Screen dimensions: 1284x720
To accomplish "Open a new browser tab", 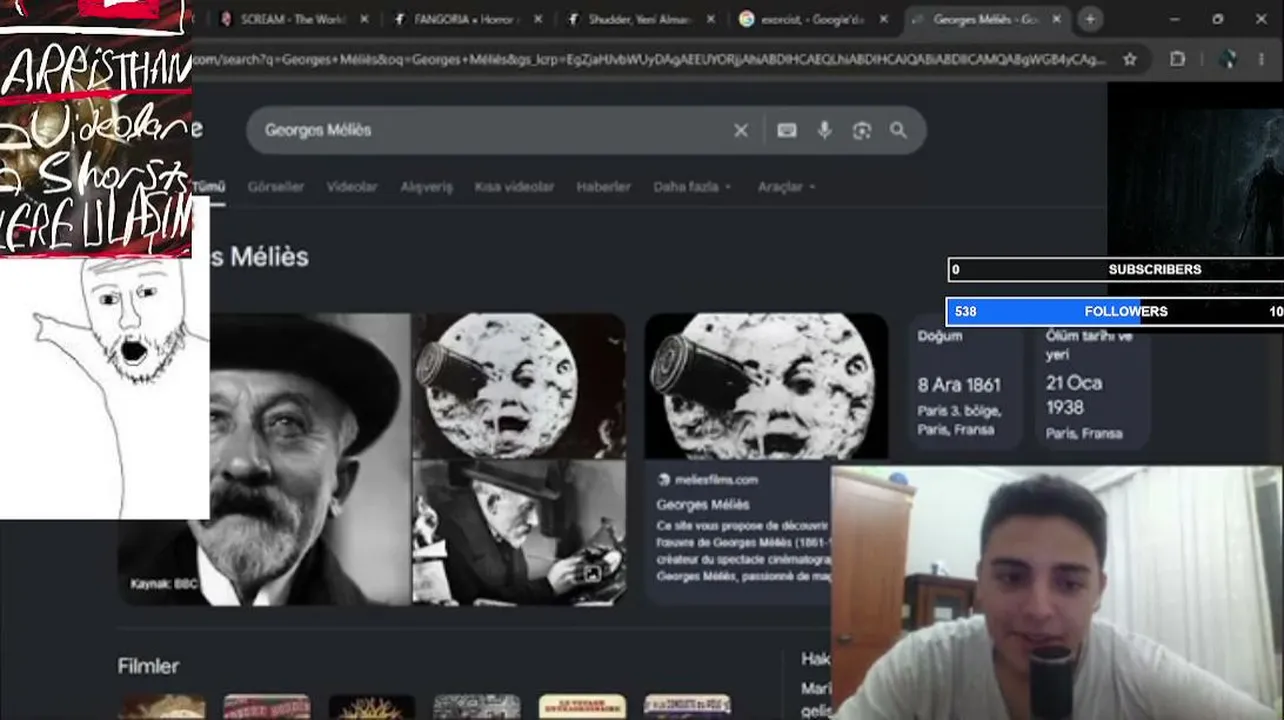I will [1090, 19].
